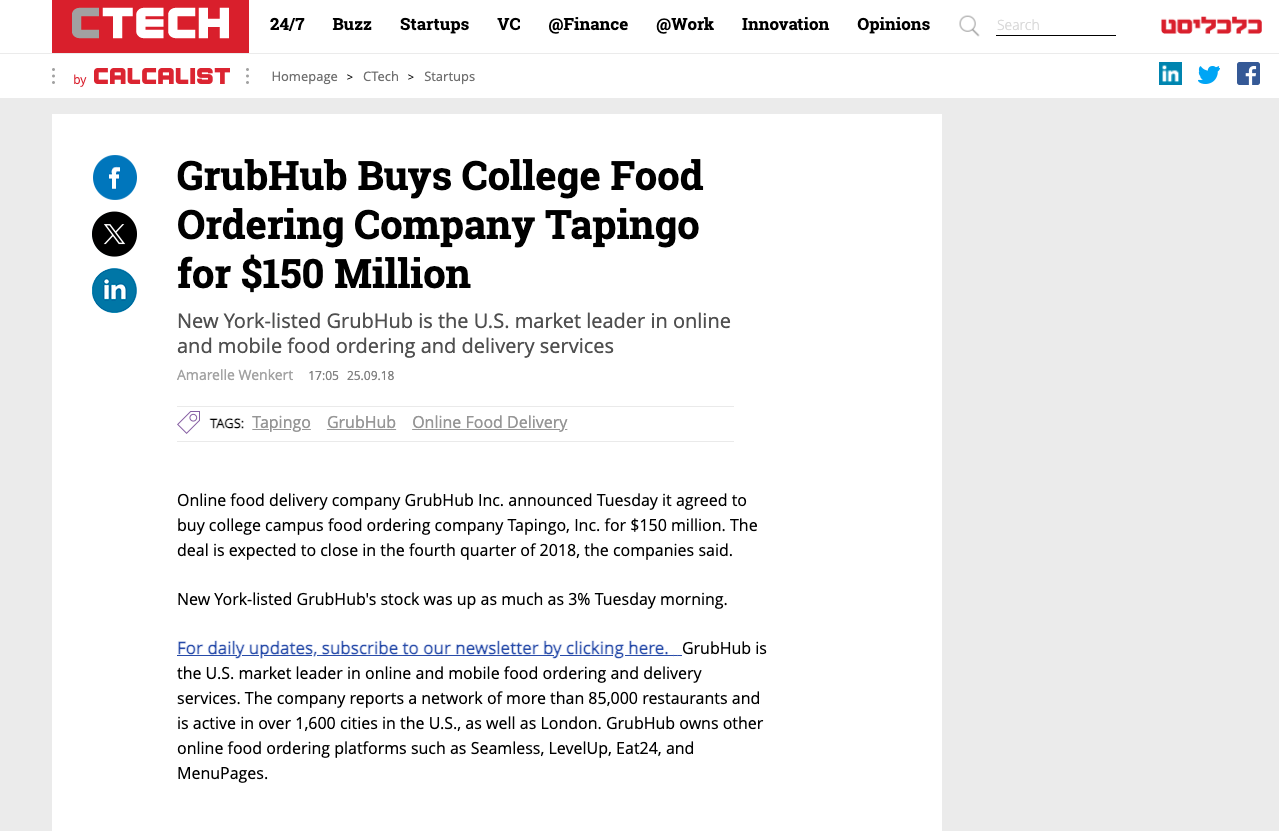
Task: Open the Startups menu section
Action: [x=434, y=24]
